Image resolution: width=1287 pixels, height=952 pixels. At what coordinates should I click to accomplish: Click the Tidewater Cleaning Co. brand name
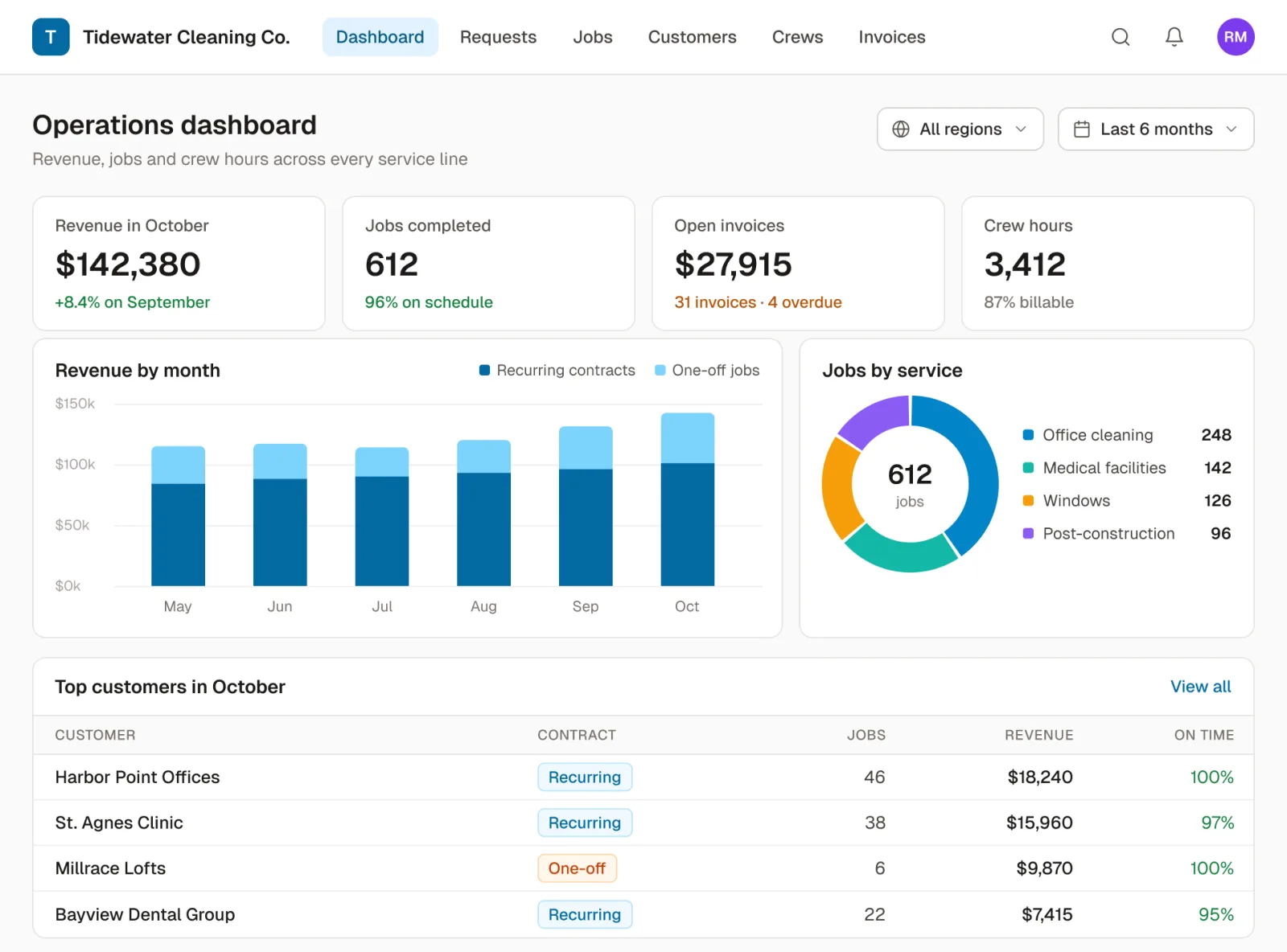pos(187,37)
